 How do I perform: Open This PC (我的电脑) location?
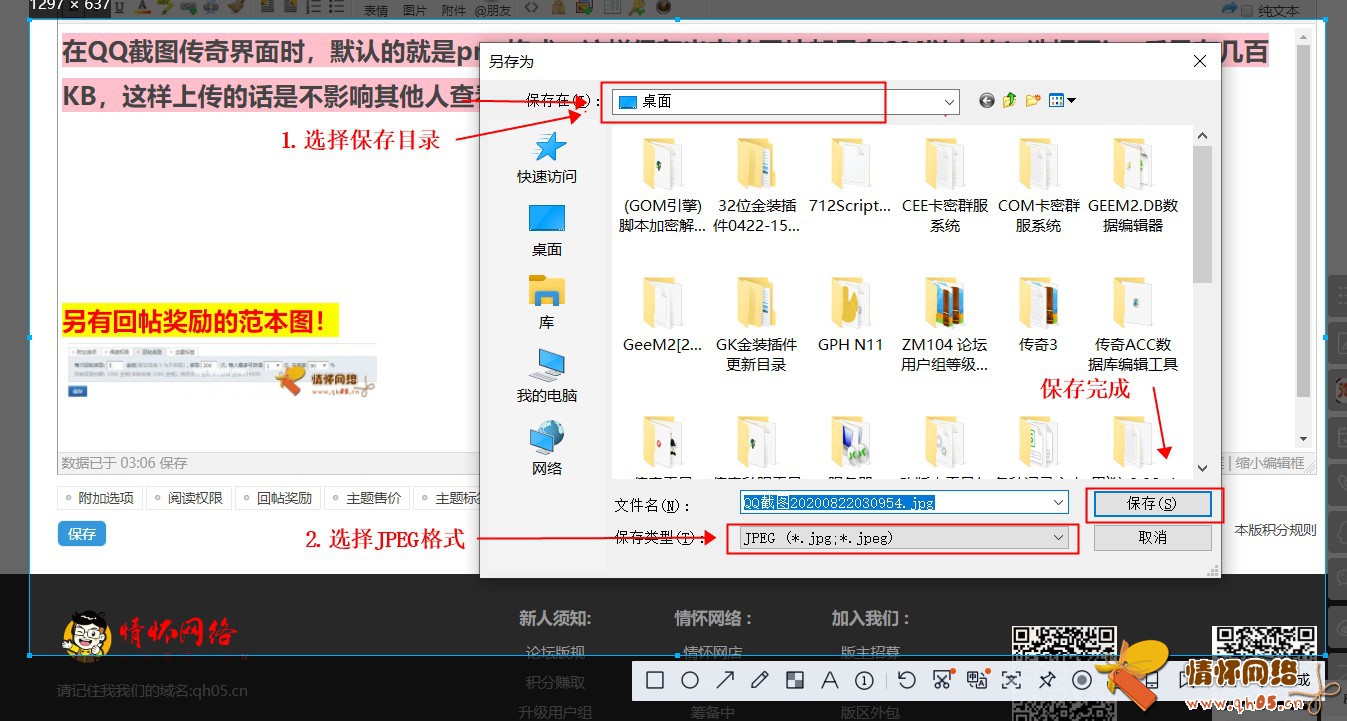tap(547, 377)
